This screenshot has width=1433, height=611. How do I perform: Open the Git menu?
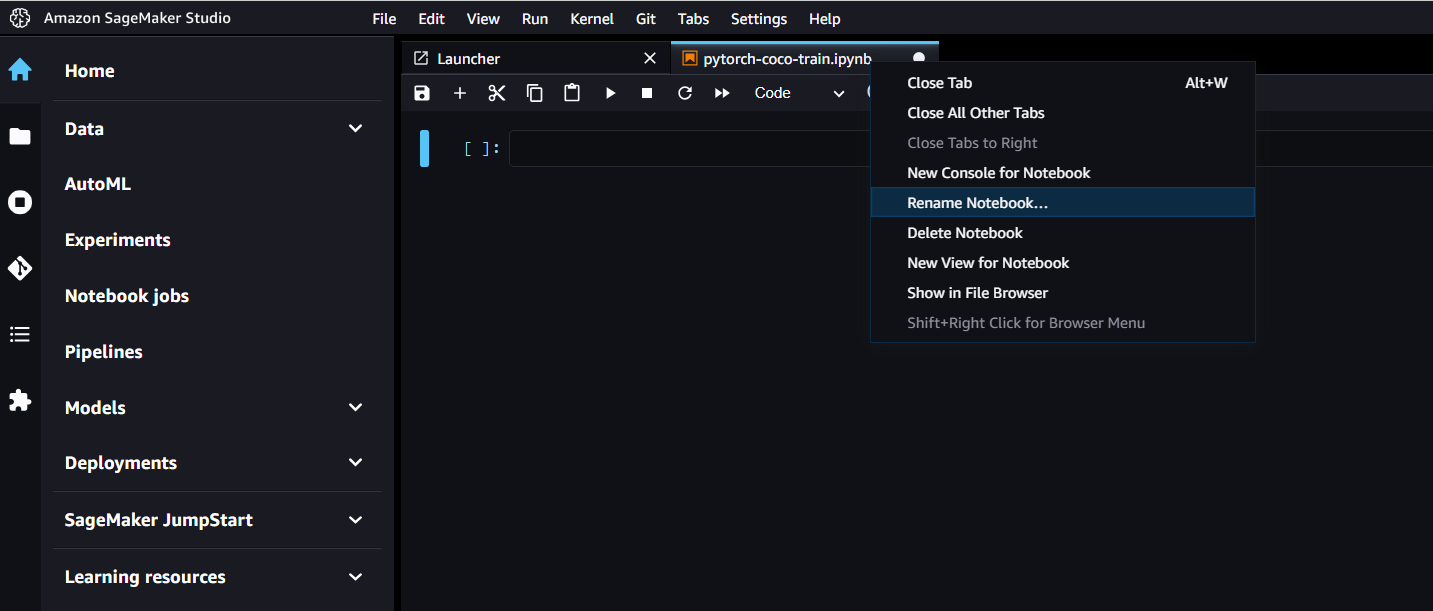pyautogui.click(x=646, y=19)
